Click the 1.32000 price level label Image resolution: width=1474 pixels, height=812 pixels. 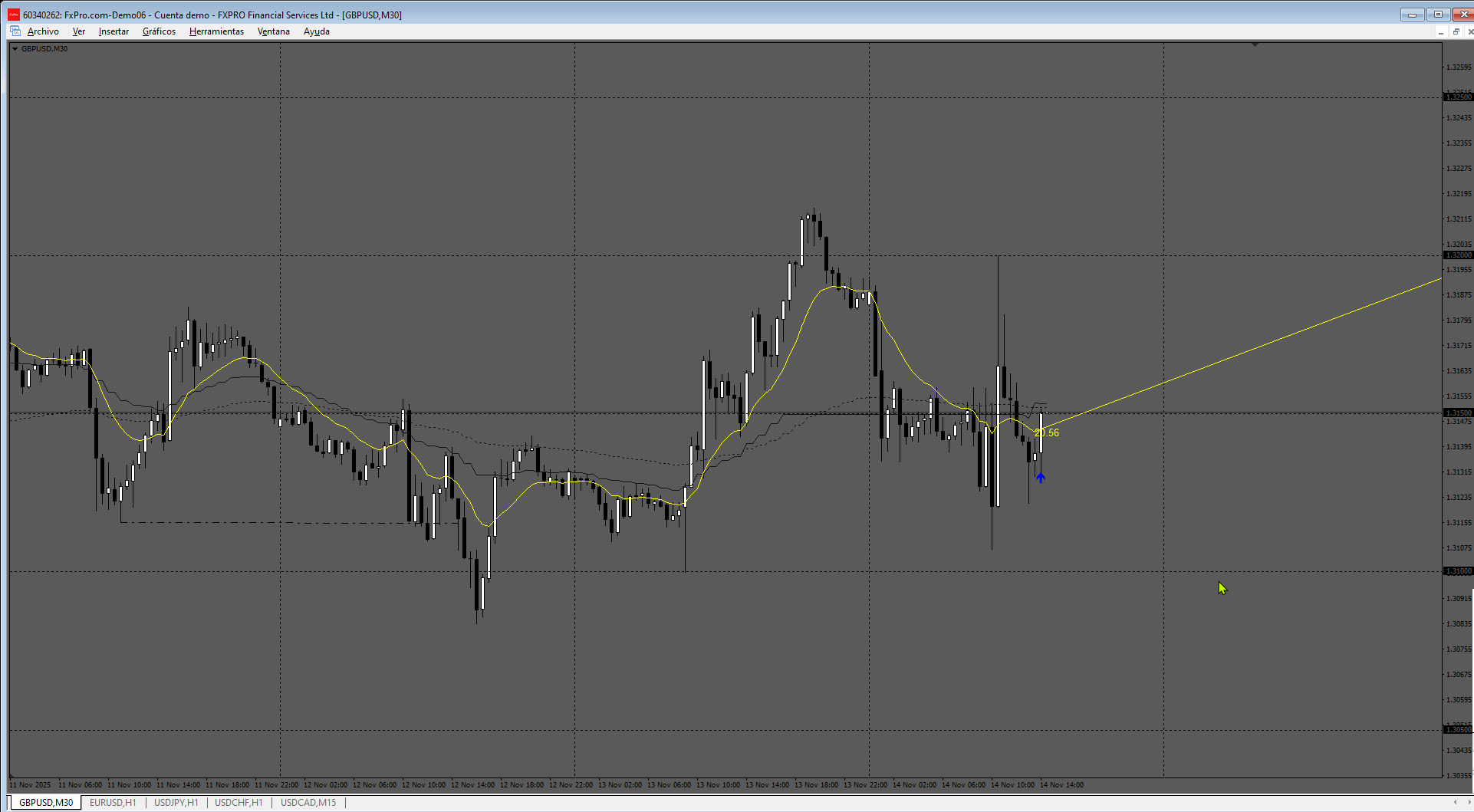(1458, 255)
